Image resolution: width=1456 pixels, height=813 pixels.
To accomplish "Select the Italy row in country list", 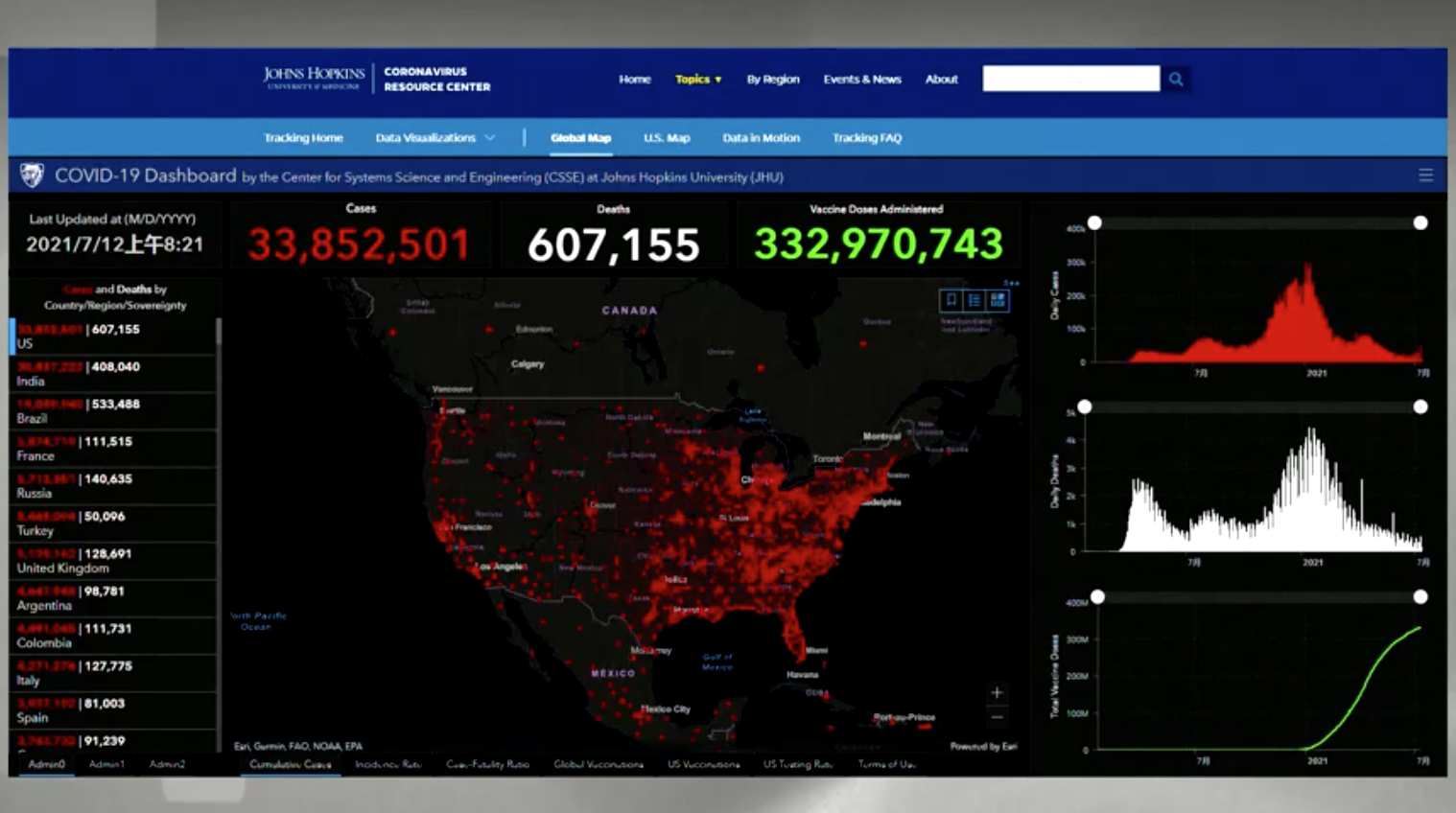I will click(x=114, y=673).
